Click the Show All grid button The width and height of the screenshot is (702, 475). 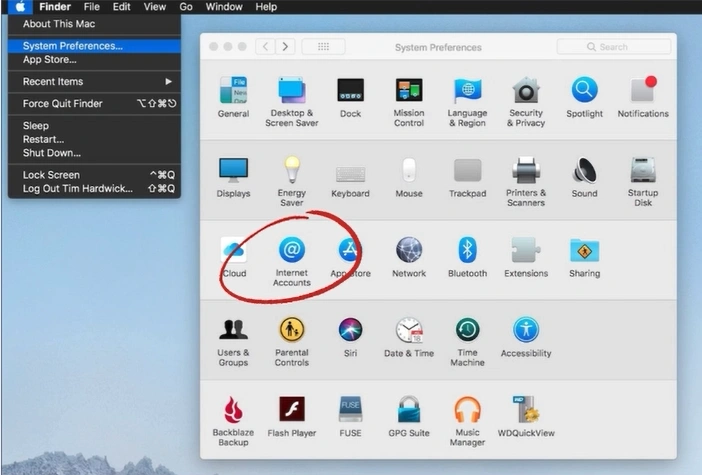tap(323, 47)
